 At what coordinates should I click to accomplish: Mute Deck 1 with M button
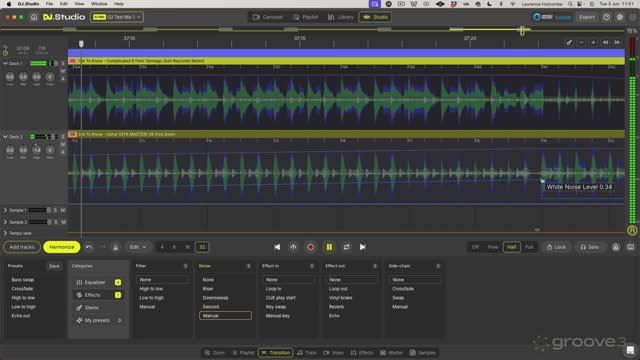(63, 71)
